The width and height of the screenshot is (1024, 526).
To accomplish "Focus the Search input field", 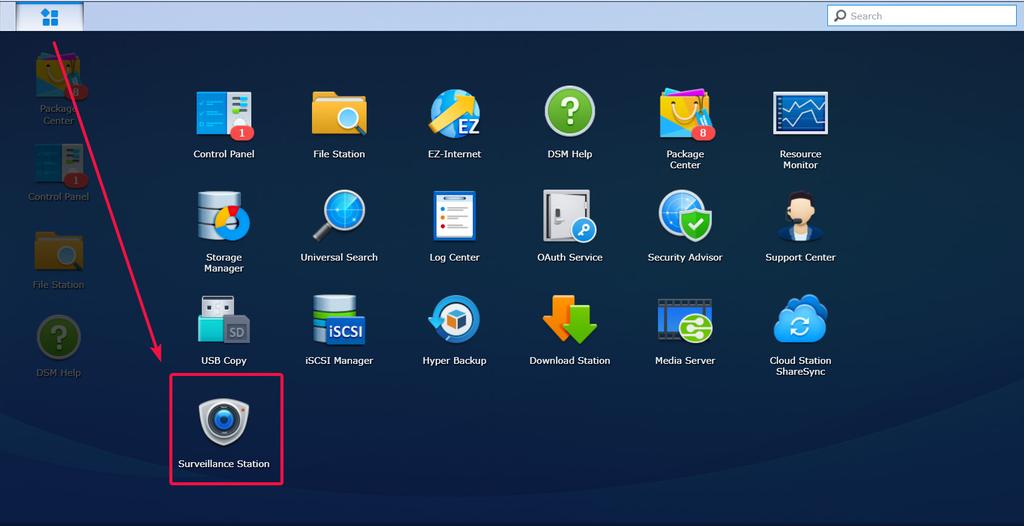I will [x=921, y=16].
